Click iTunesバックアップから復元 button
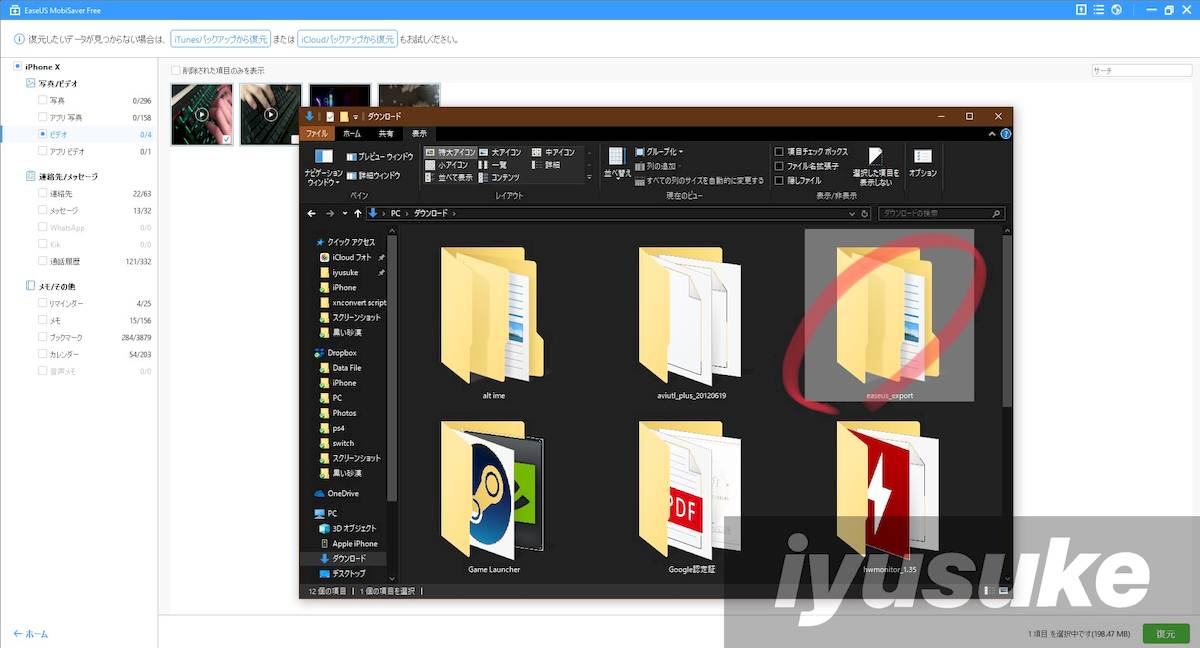This screenshot has height=648, width=1200. tap(220, 39)
